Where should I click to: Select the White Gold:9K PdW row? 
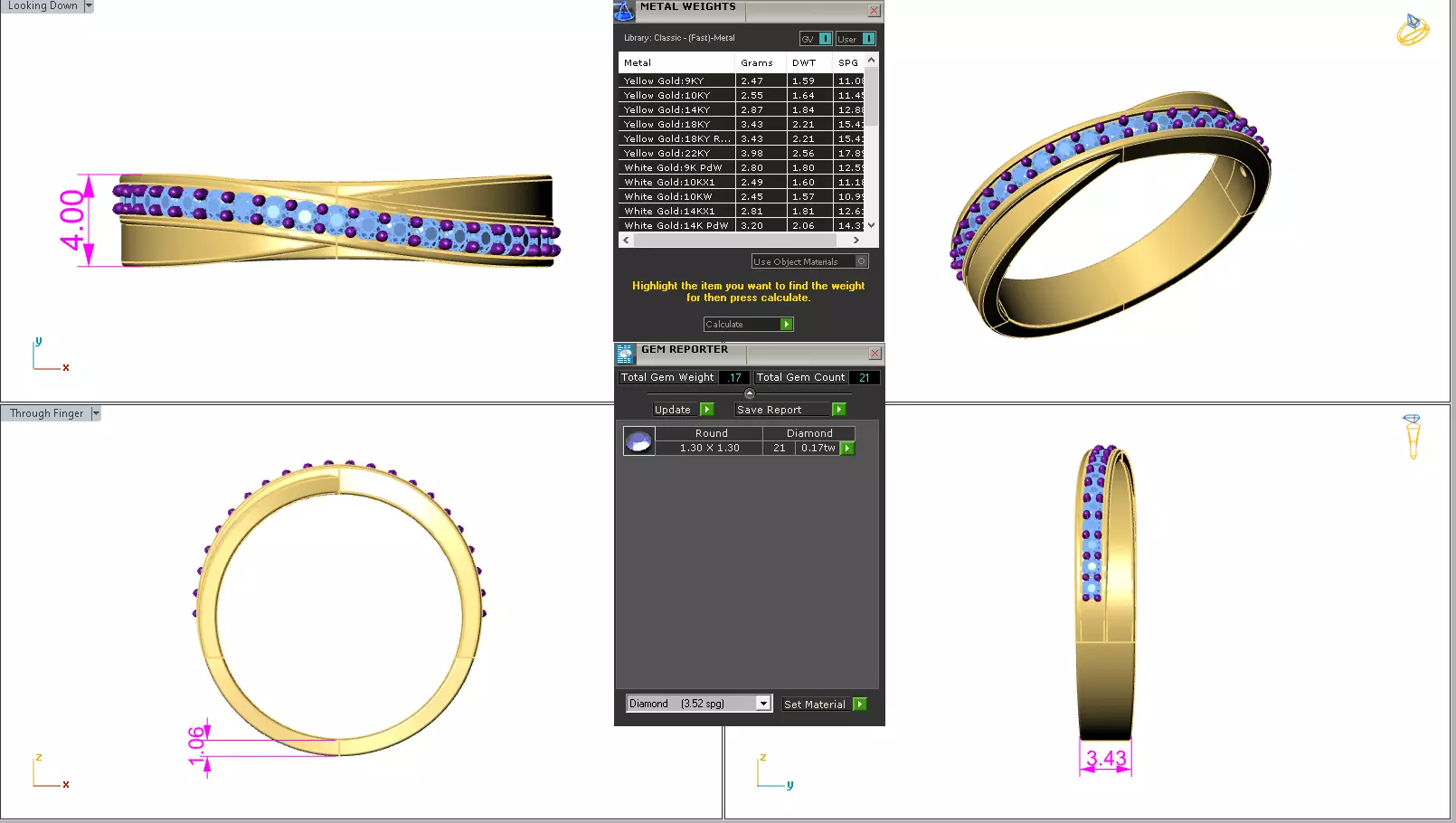742,167
